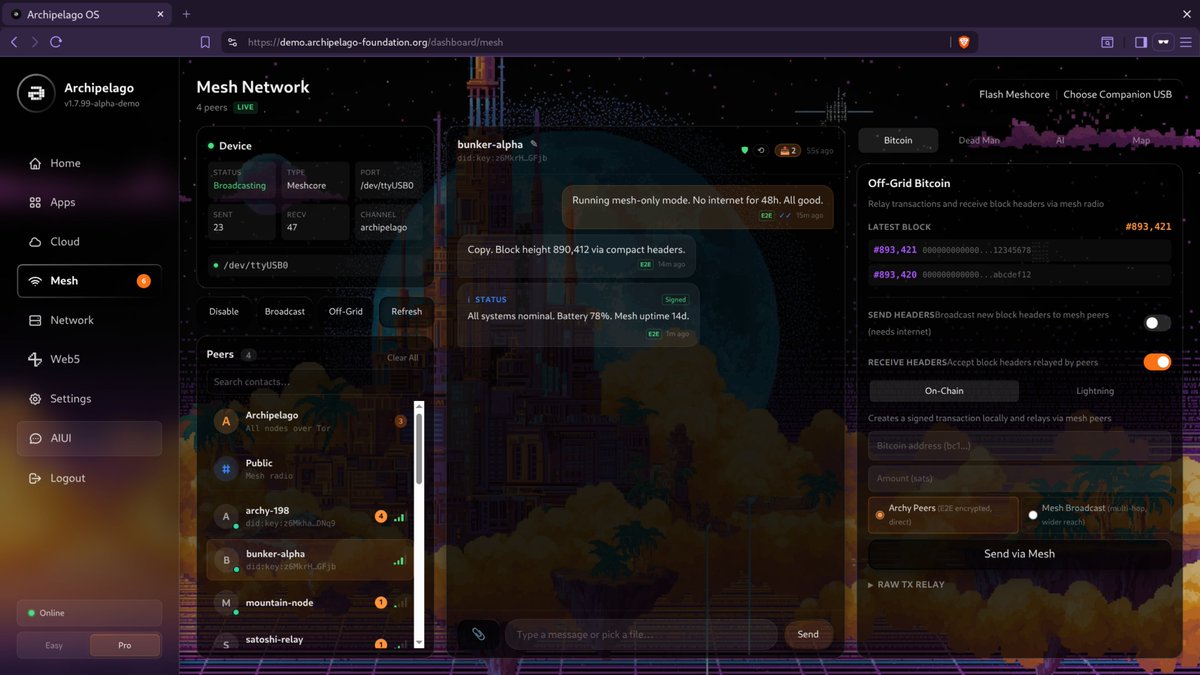The width and height of the screenshot is (1200, 675).
Task: Go back in browser history
Action: coord(14,42)
